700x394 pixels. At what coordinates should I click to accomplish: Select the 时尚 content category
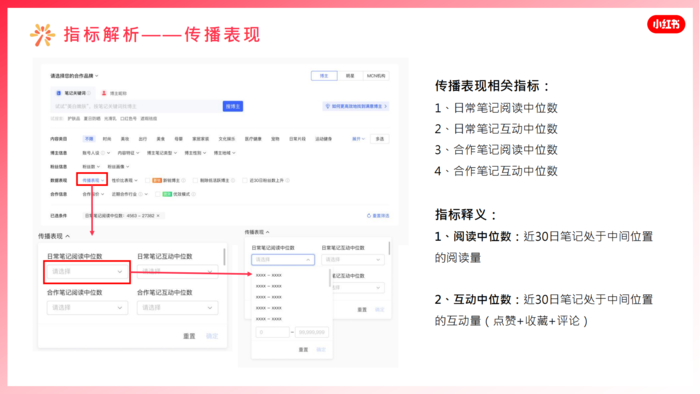(x=107, y=139)
